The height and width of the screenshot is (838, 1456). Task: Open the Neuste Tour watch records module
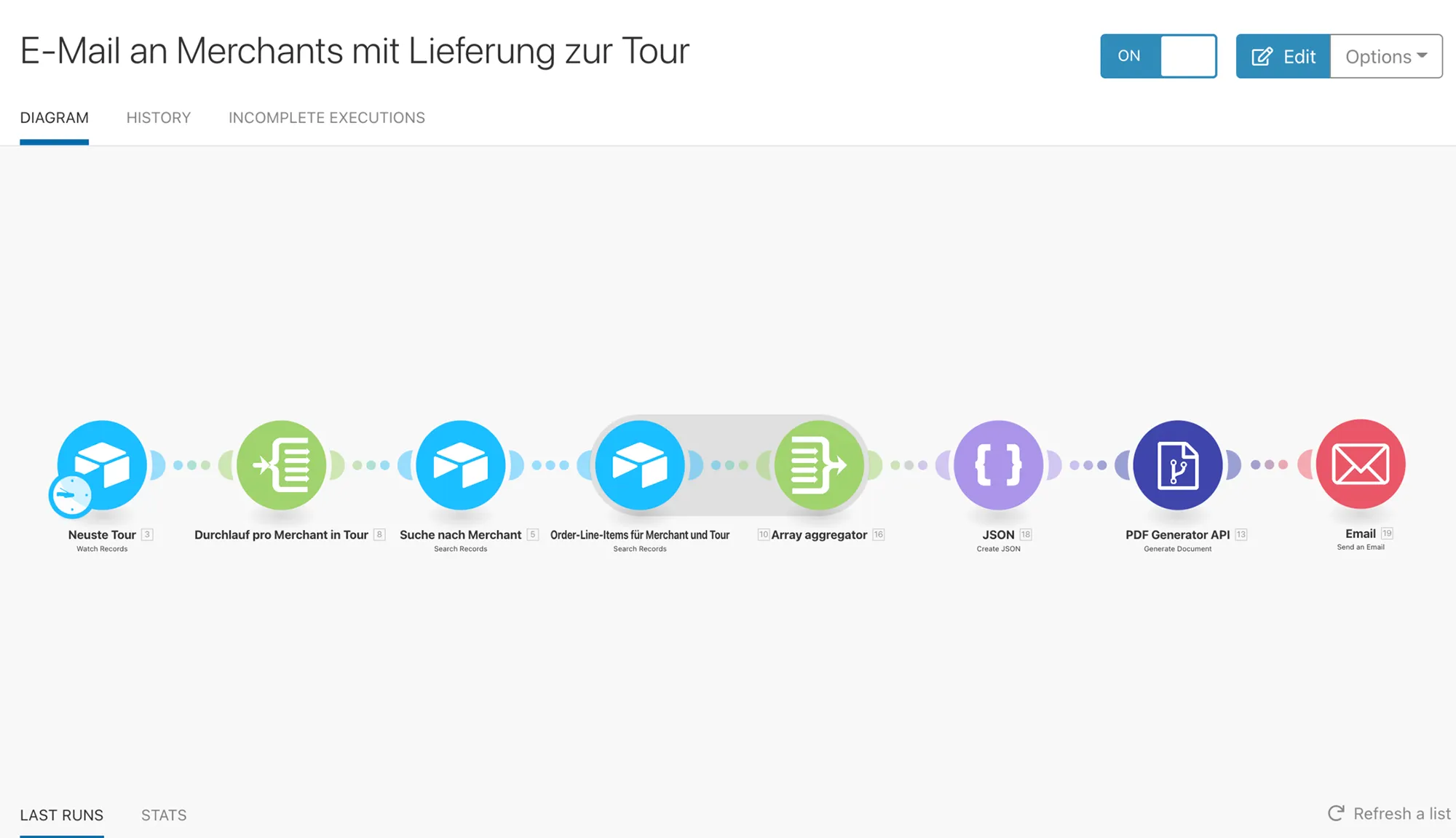coord(101,464)
